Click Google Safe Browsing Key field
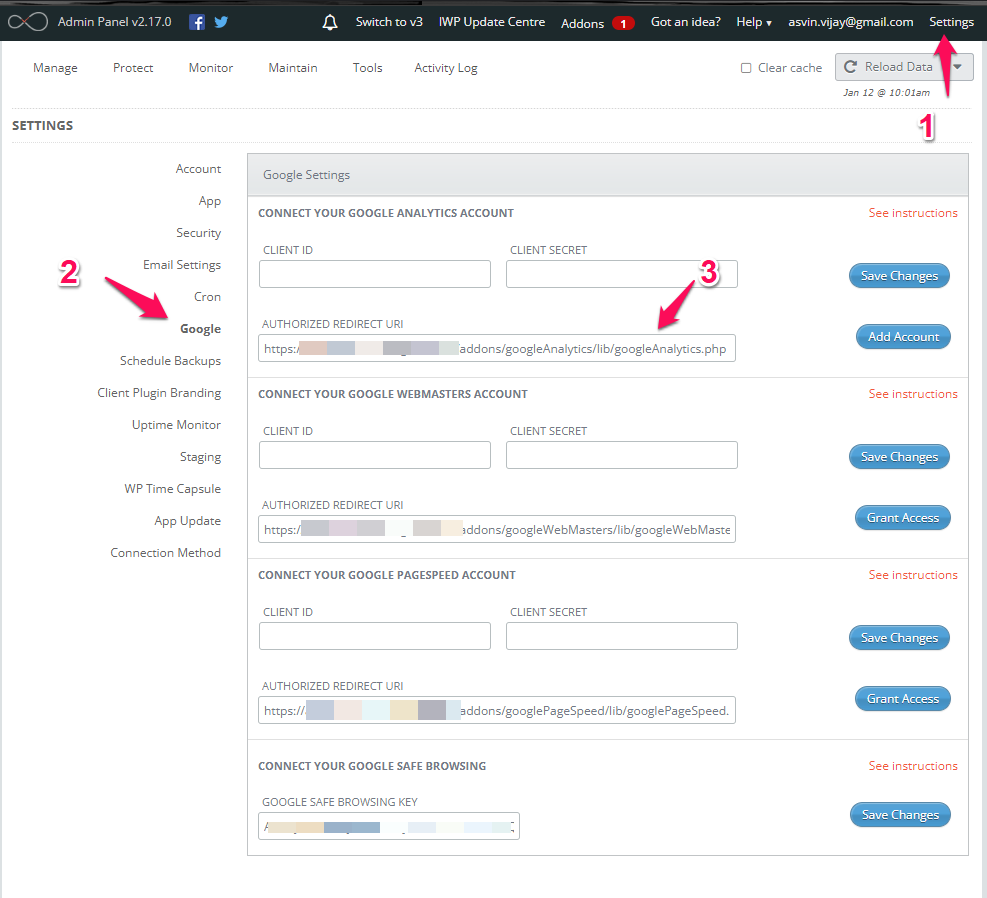 click(x=388, y=826)
